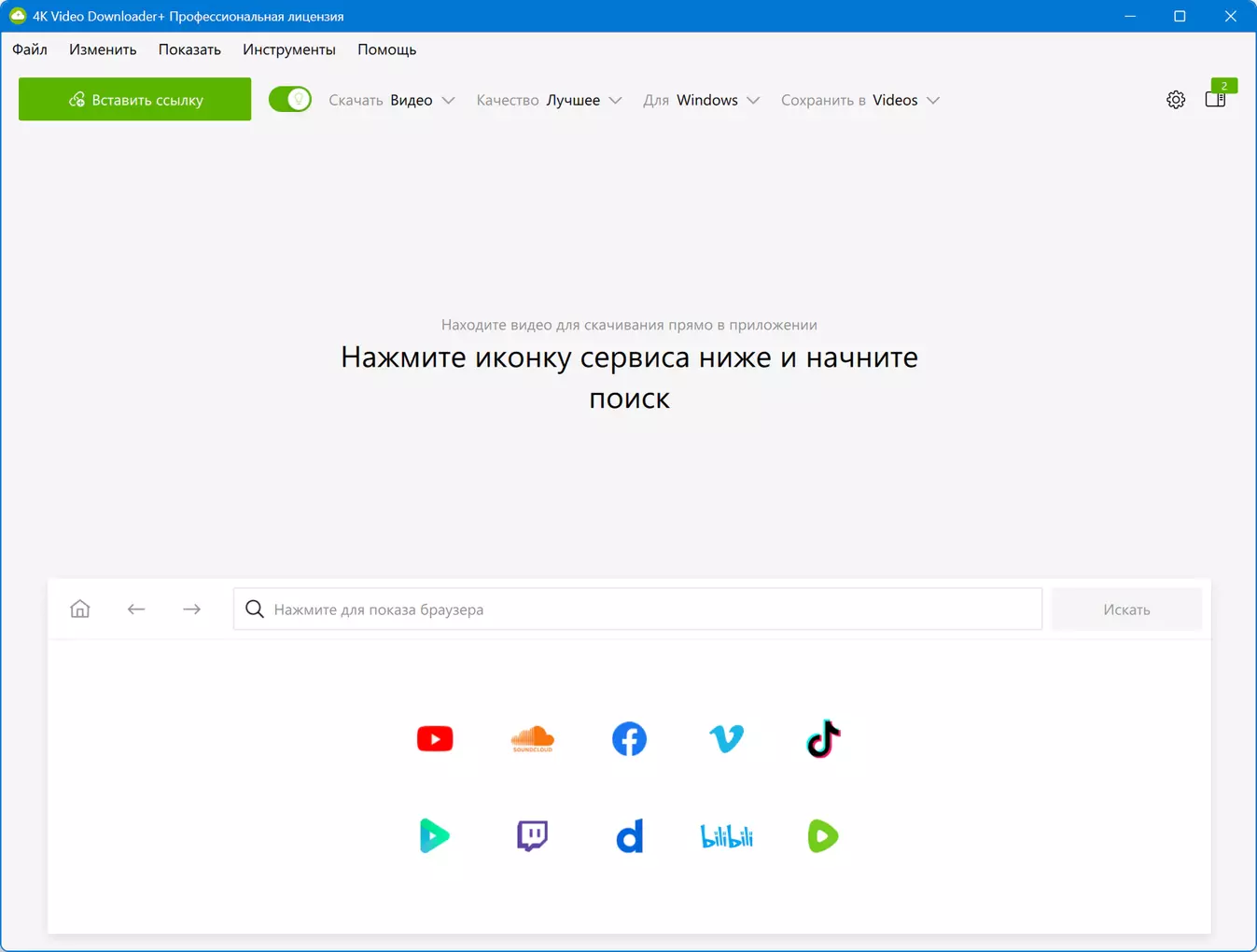The height and width of the screenshot is (952, 1257).
Task: Open the Изменить menu
Action: tap(103, 49)
